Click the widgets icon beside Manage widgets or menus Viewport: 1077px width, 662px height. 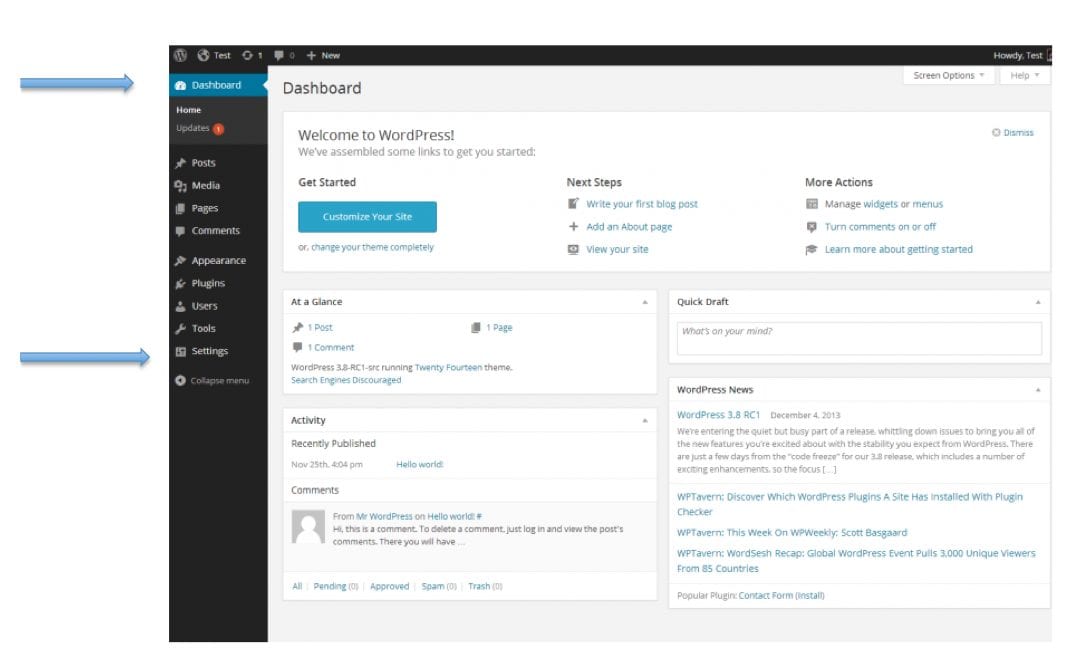(812, 203)
